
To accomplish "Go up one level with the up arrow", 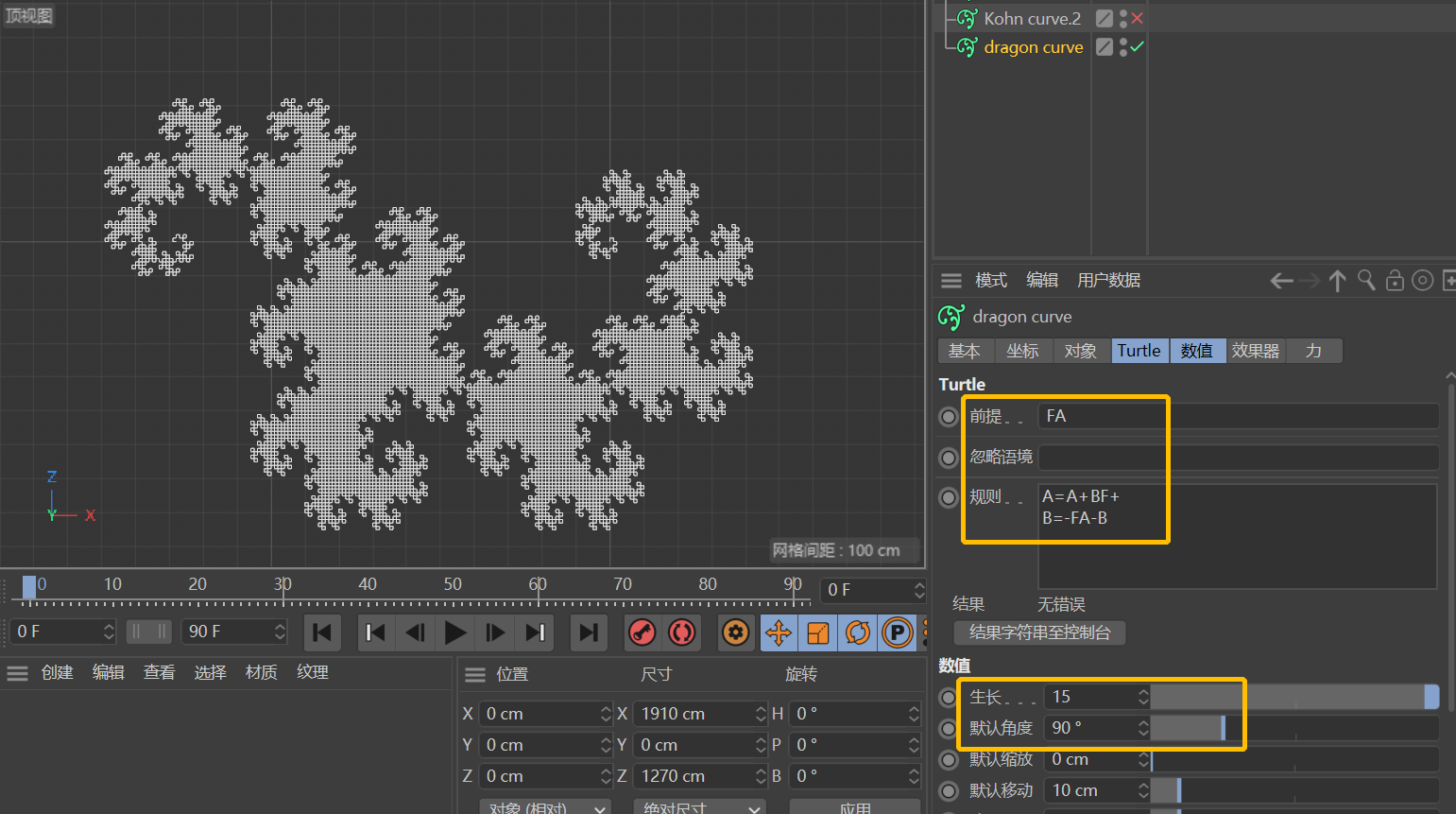I will [1337, 281].
